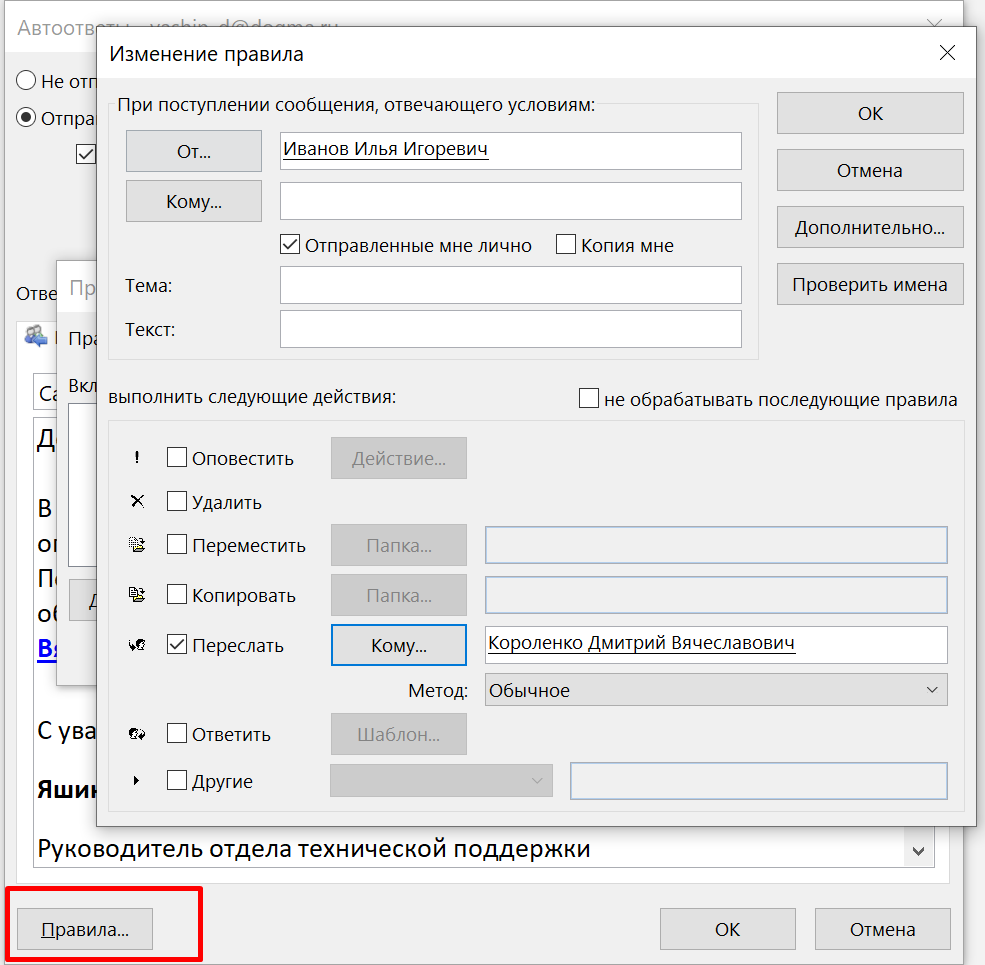Screen dimensions: 985x965
Task: Uncheck the Отправленные мне лично checkbox
Action: click(291, 245)
